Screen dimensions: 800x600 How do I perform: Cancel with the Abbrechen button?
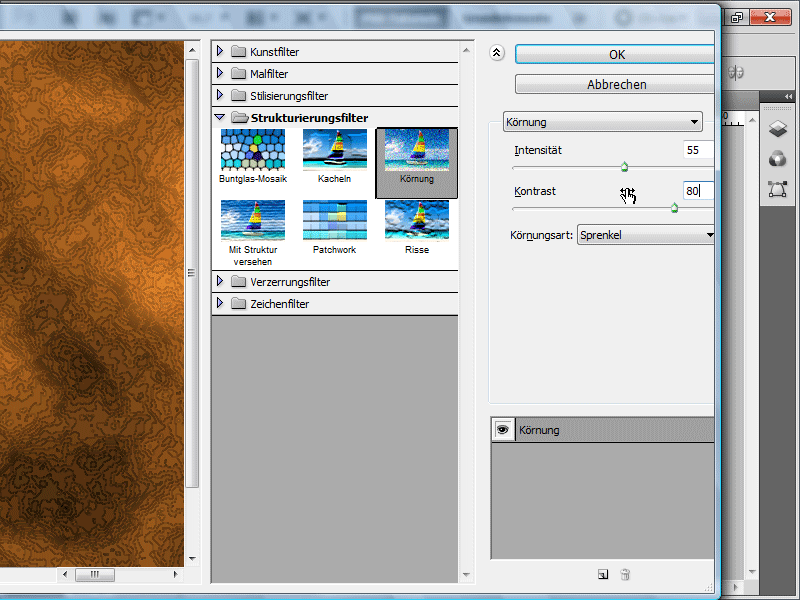(x=615, y=84)
